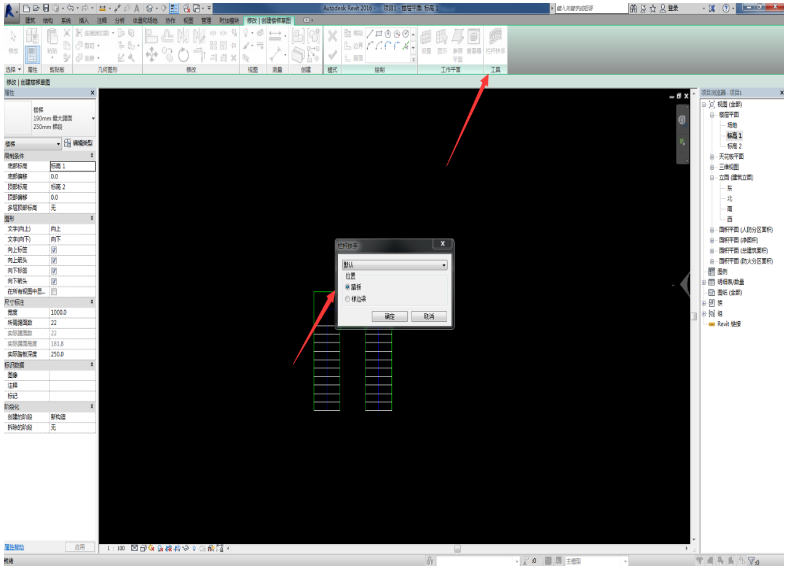Select the 梯边梁 radio button in dialog

348,298
